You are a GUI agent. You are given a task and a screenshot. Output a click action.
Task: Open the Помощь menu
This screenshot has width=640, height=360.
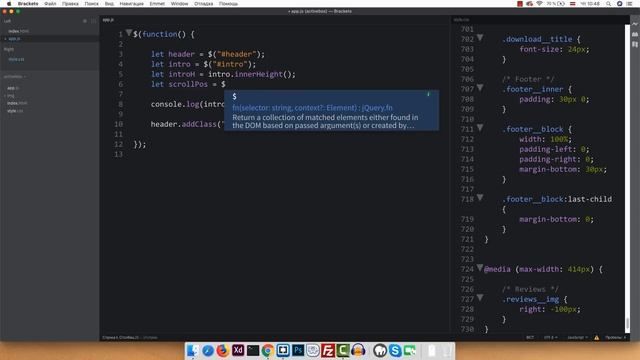pyautogui.click(x=228, y=4)
